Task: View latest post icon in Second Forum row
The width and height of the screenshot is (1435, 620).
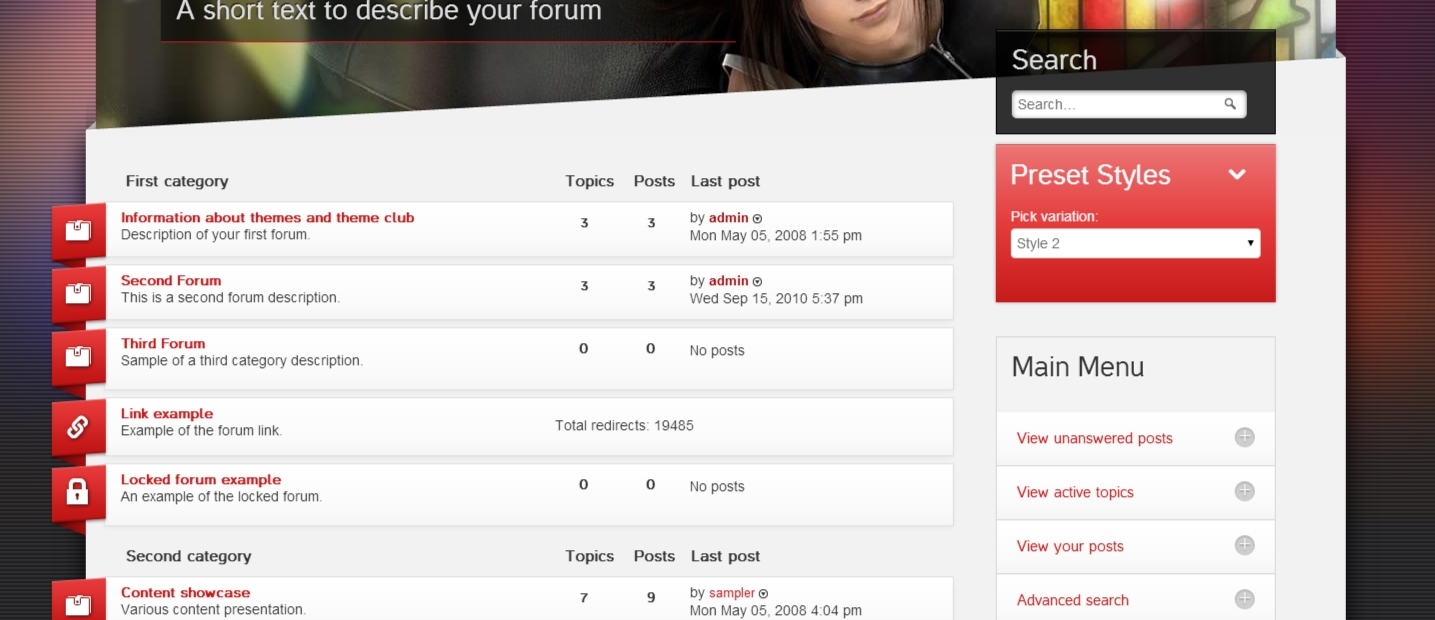Action: [x=757, y=282]
